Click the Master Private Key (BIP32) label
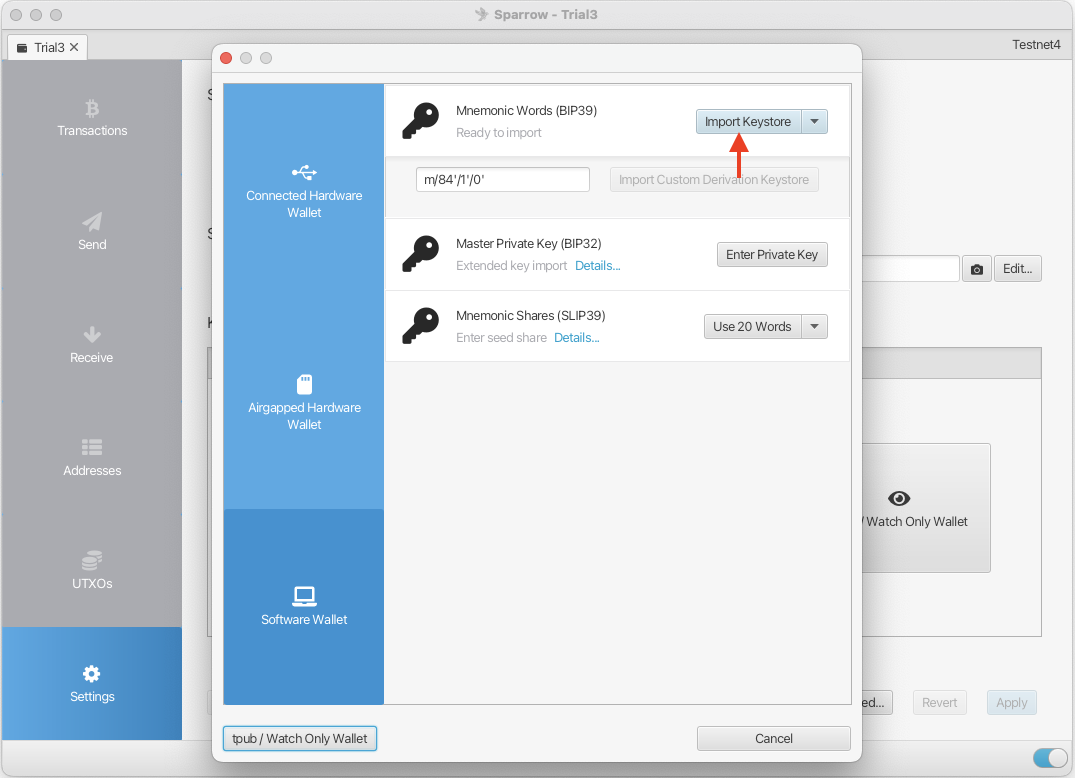Viewport: 1075px width, 778px height. click(529, 243)
